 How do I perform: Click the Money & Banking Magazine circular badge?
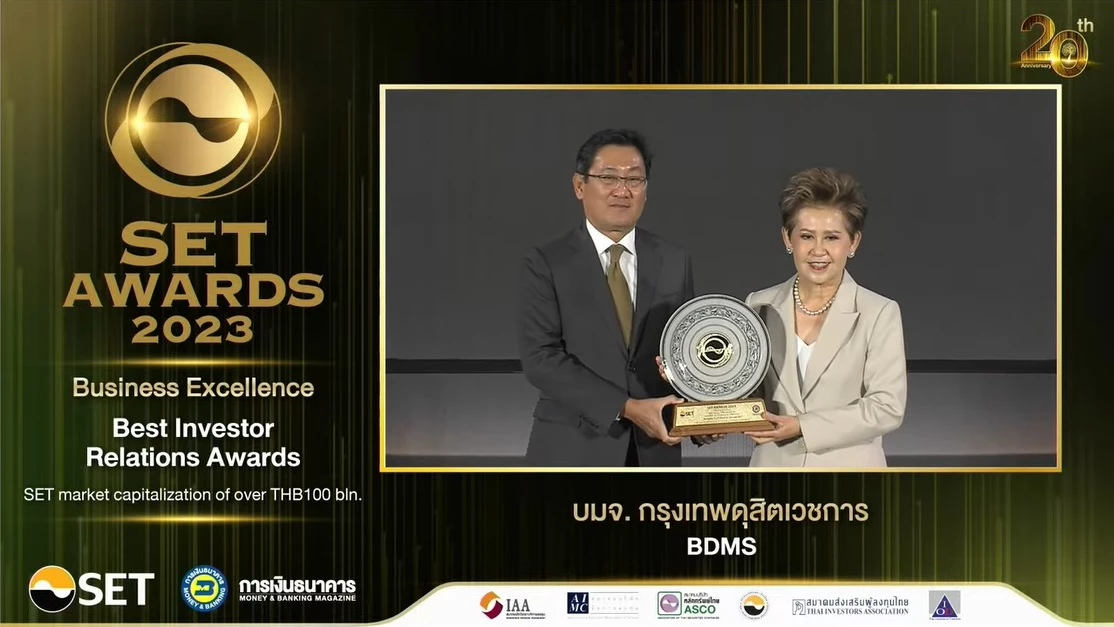(202, 591)
